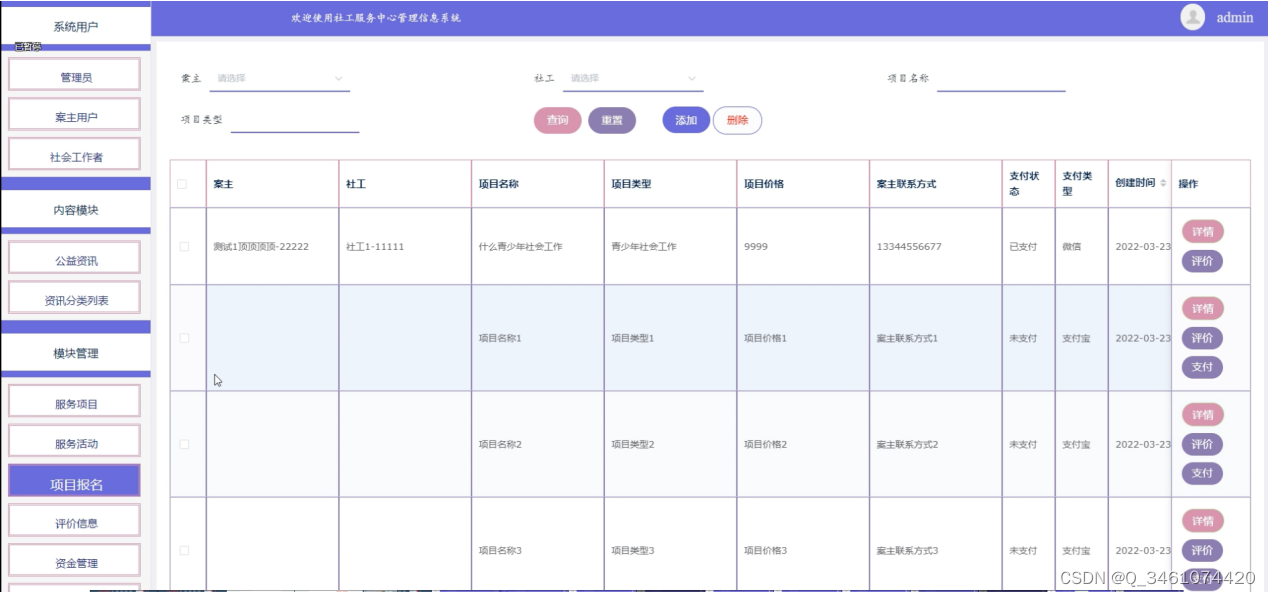The height and width of the screenshot is (596, 1271).
Task: Click 评价 for 项目名称2 row
Action: (x=1203, y=444)
